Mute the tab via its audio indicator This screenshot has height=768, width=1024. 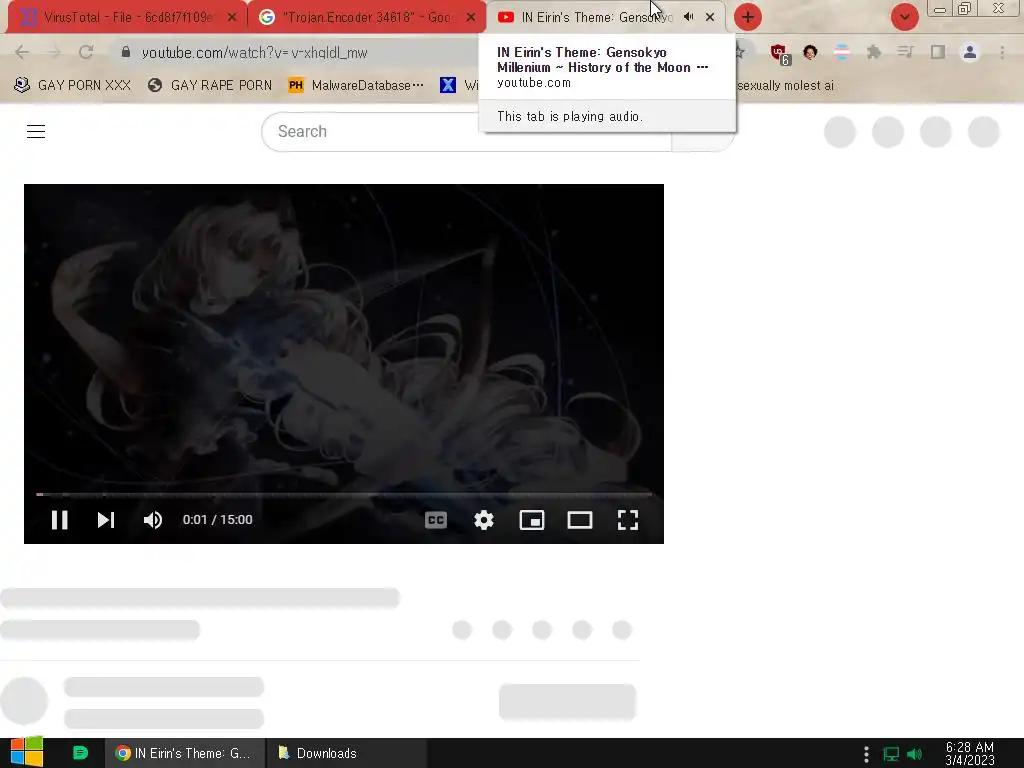[688, 17]
